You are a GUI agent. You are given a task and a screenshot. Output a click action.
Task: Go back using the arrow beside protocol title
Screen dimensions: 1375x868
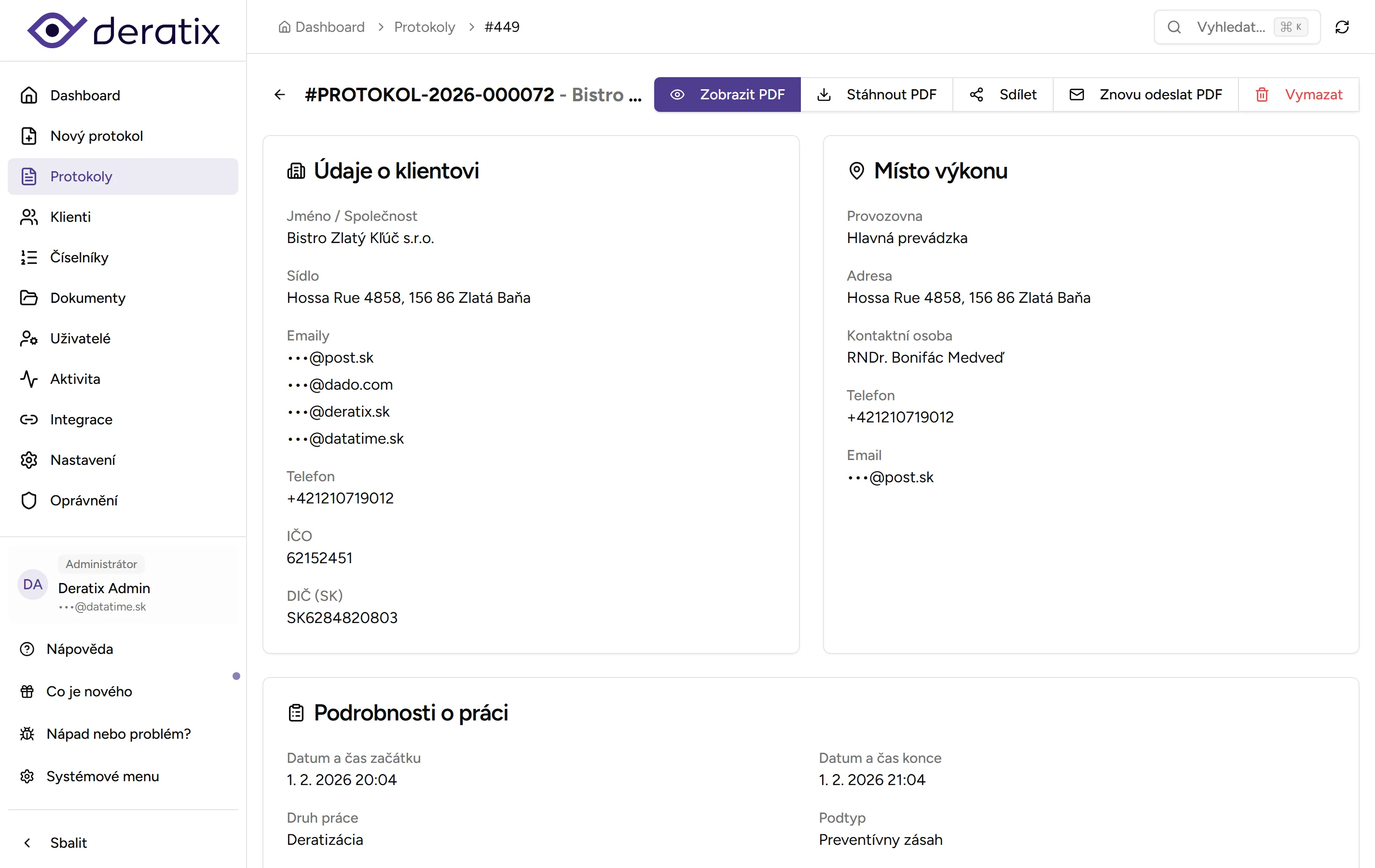tap(279, 94)
